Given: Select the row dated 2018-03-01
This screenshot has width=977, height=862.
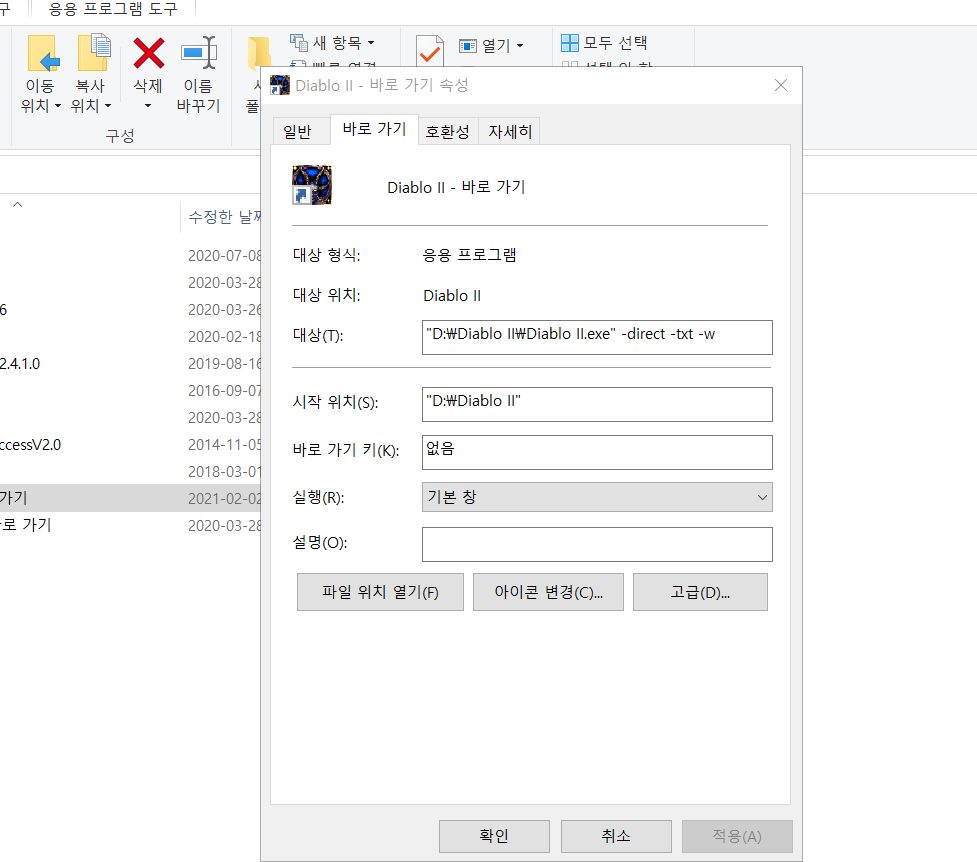Looking at the screenshot, I should 130,472.
